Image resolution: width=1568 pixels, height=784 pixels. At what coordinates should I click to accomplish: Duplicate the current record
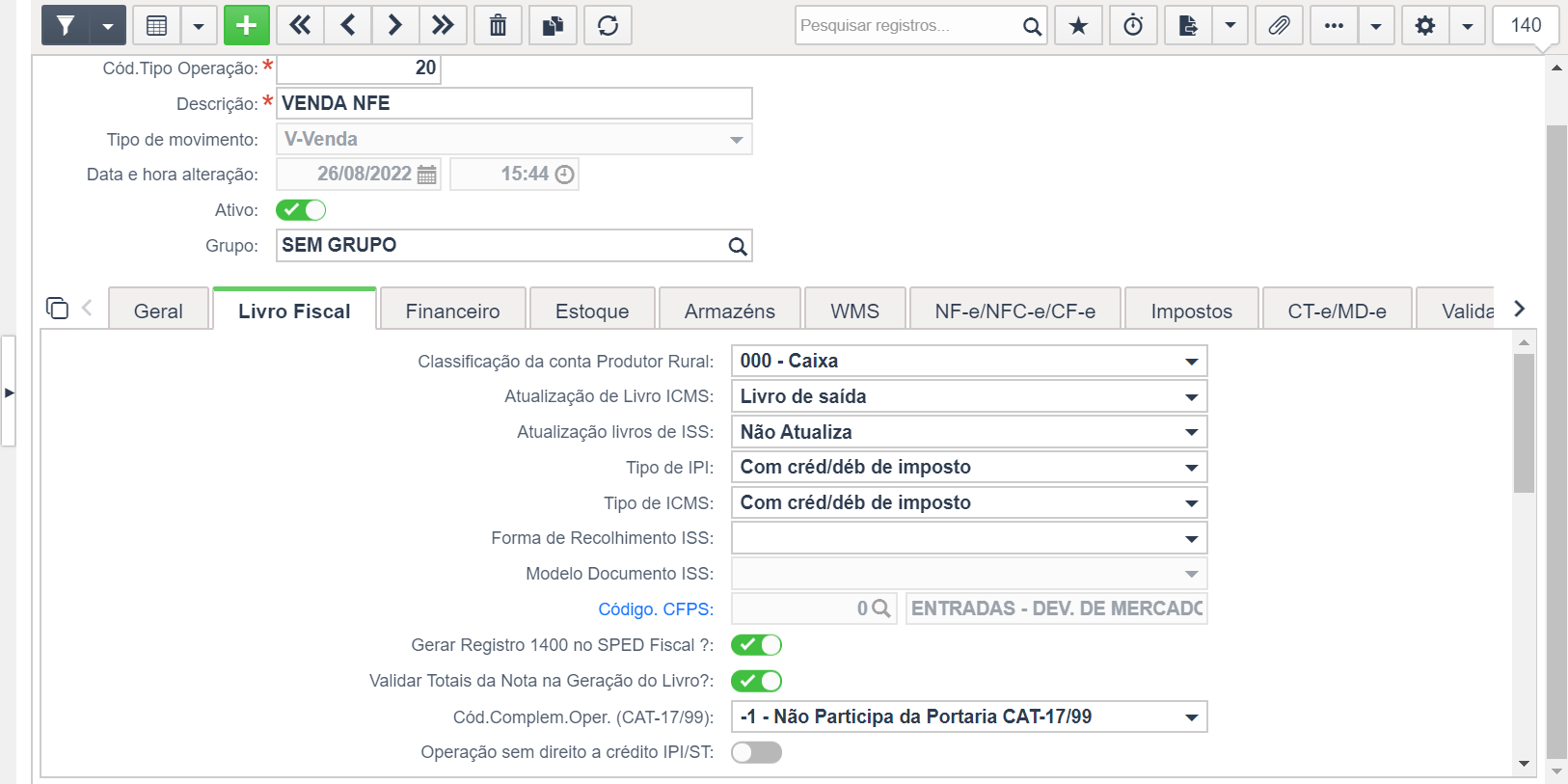tap(553, 25)
